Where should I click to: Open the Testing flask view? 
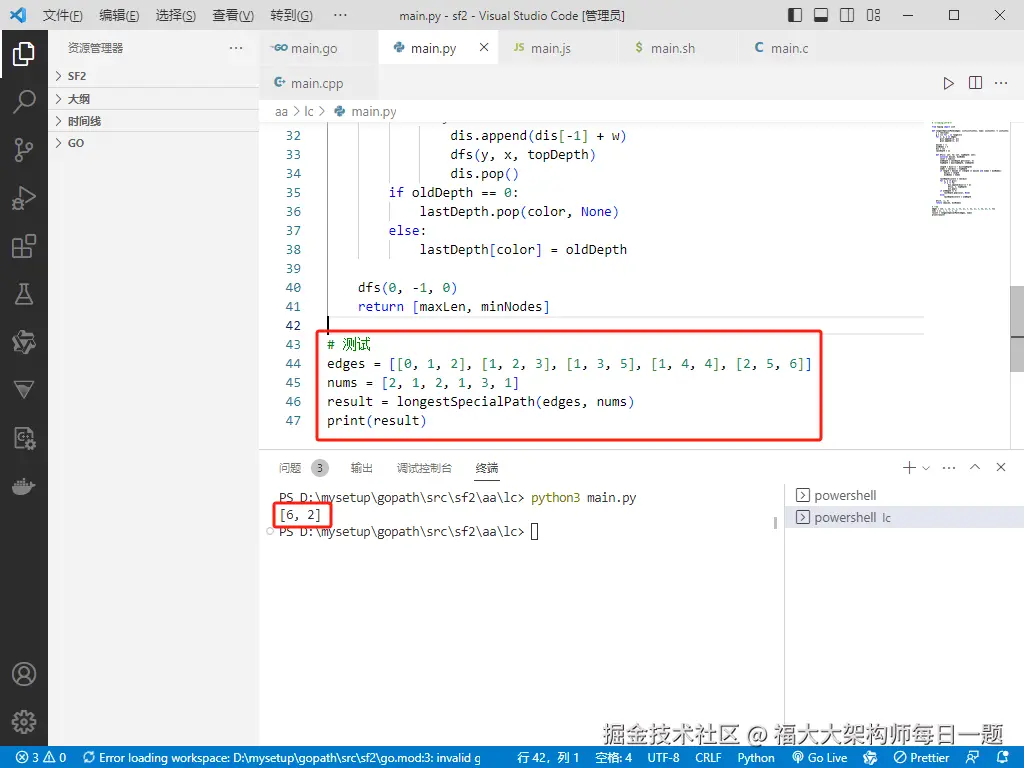click(x=24, y=294)
